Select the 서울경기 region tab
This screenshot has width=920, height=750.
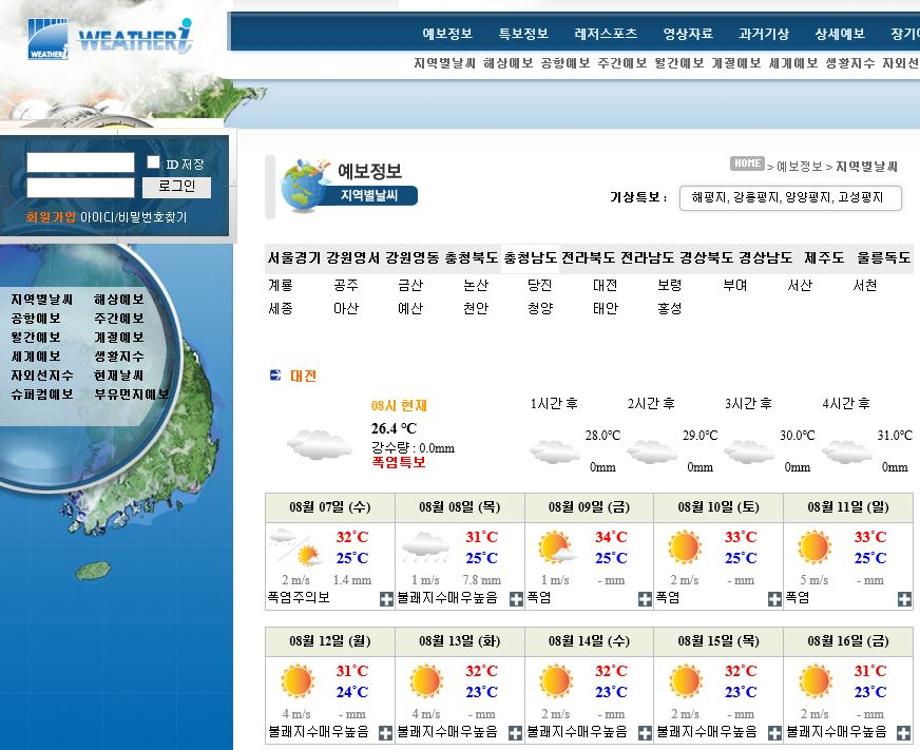pos(295,258)
